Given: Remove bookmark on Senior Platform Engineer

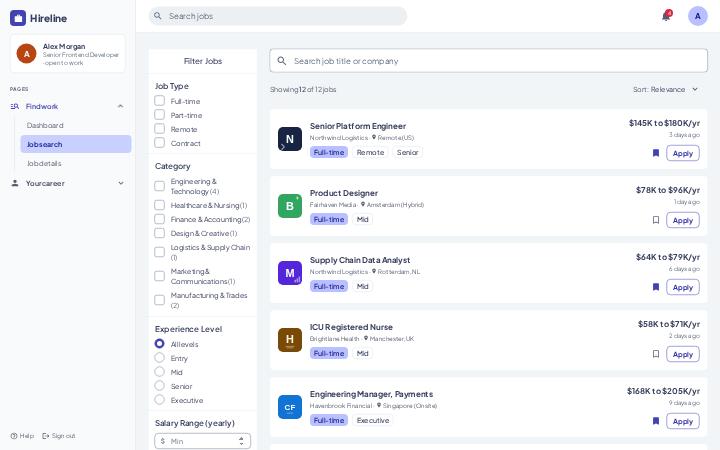Looking at the screenshot, I should 656,153.
